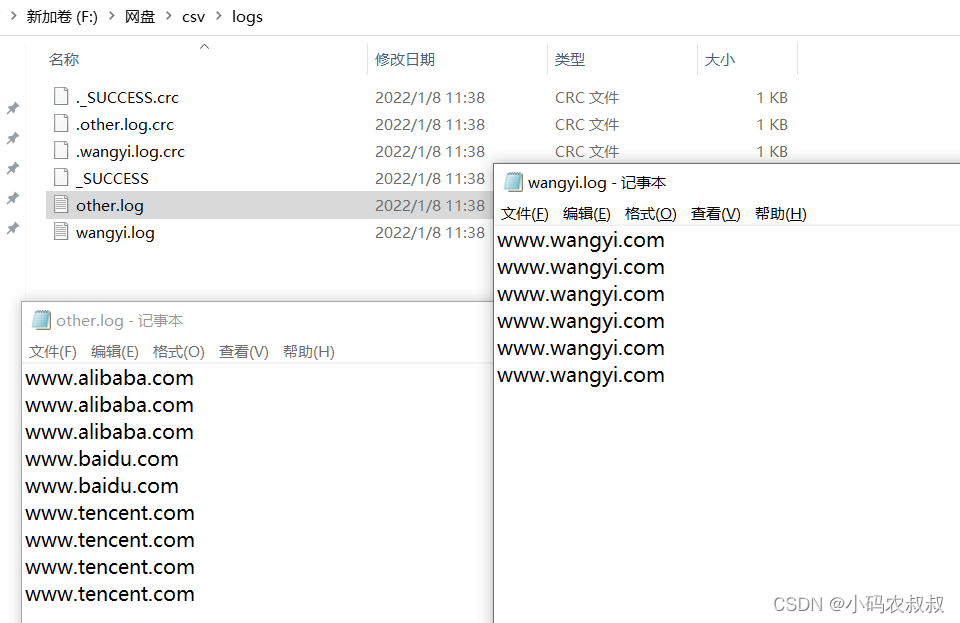
Task: Expand the chevron after csv breadcrumb
Action: pyautogui.click(x=219, y=16)
